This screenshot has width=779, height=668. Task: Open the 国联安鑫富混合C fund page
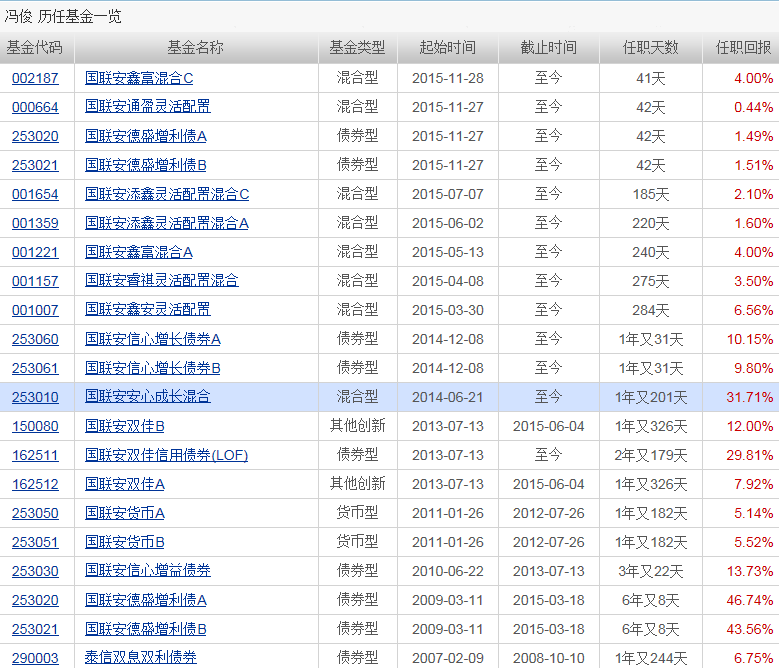pyautogui.click(x=139, y=78)
